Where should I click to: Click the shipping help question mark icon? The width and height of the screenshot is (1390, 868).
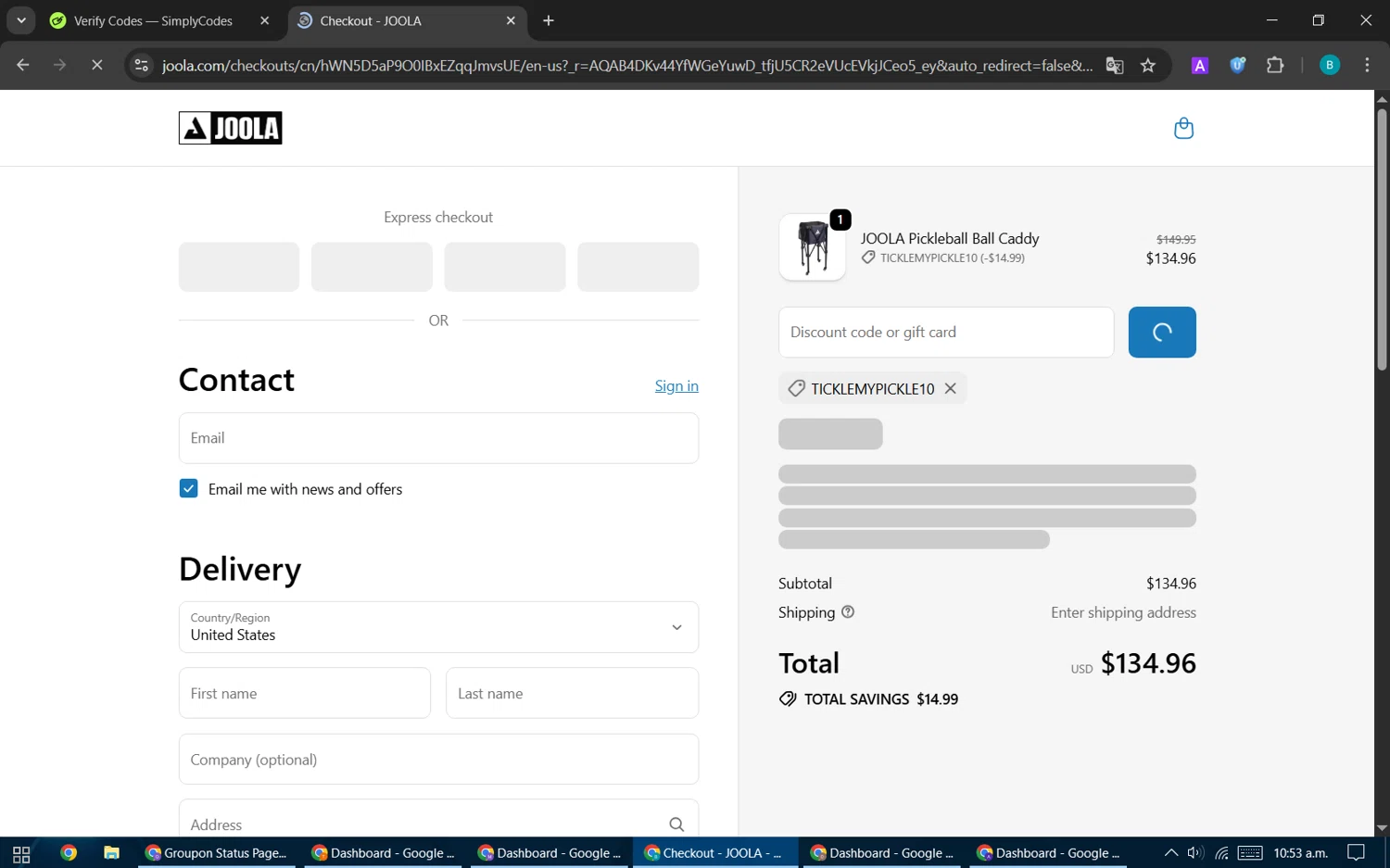click(847, 612)
